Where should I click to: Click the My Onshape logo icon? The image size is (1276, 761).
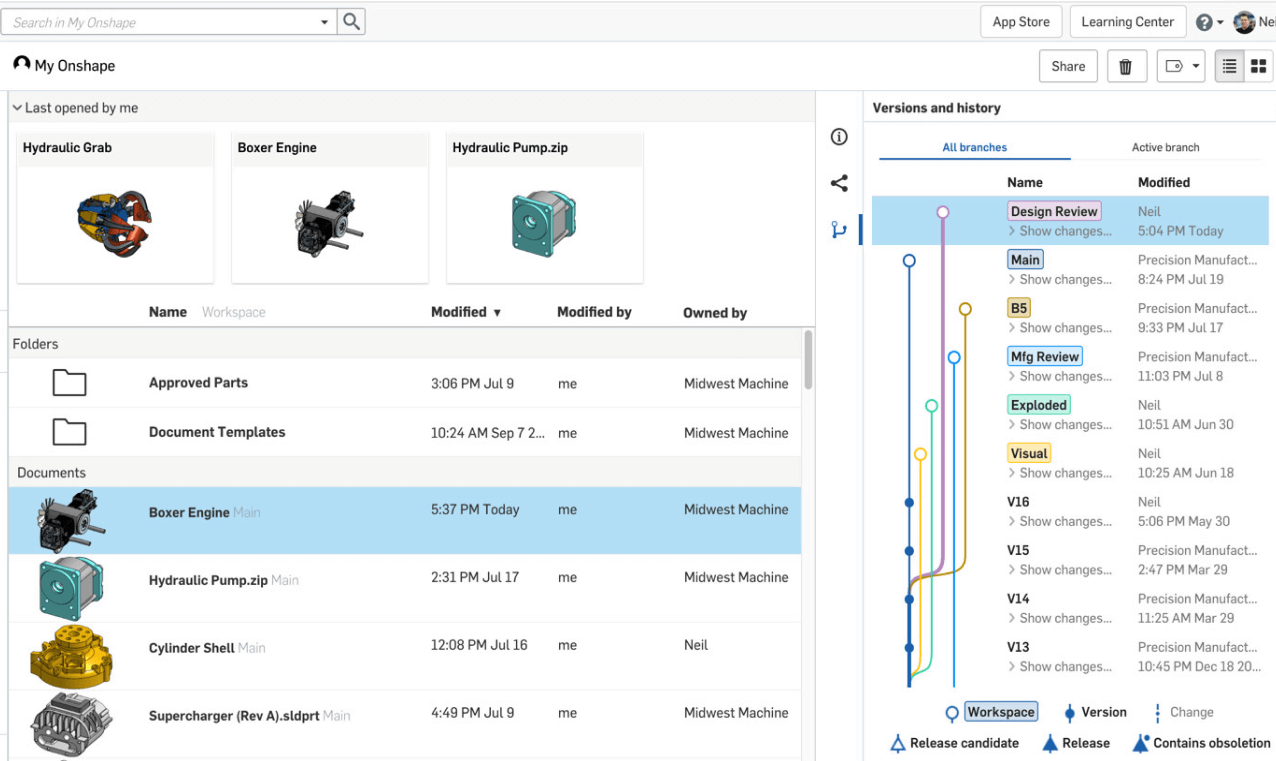pos(21,64)
